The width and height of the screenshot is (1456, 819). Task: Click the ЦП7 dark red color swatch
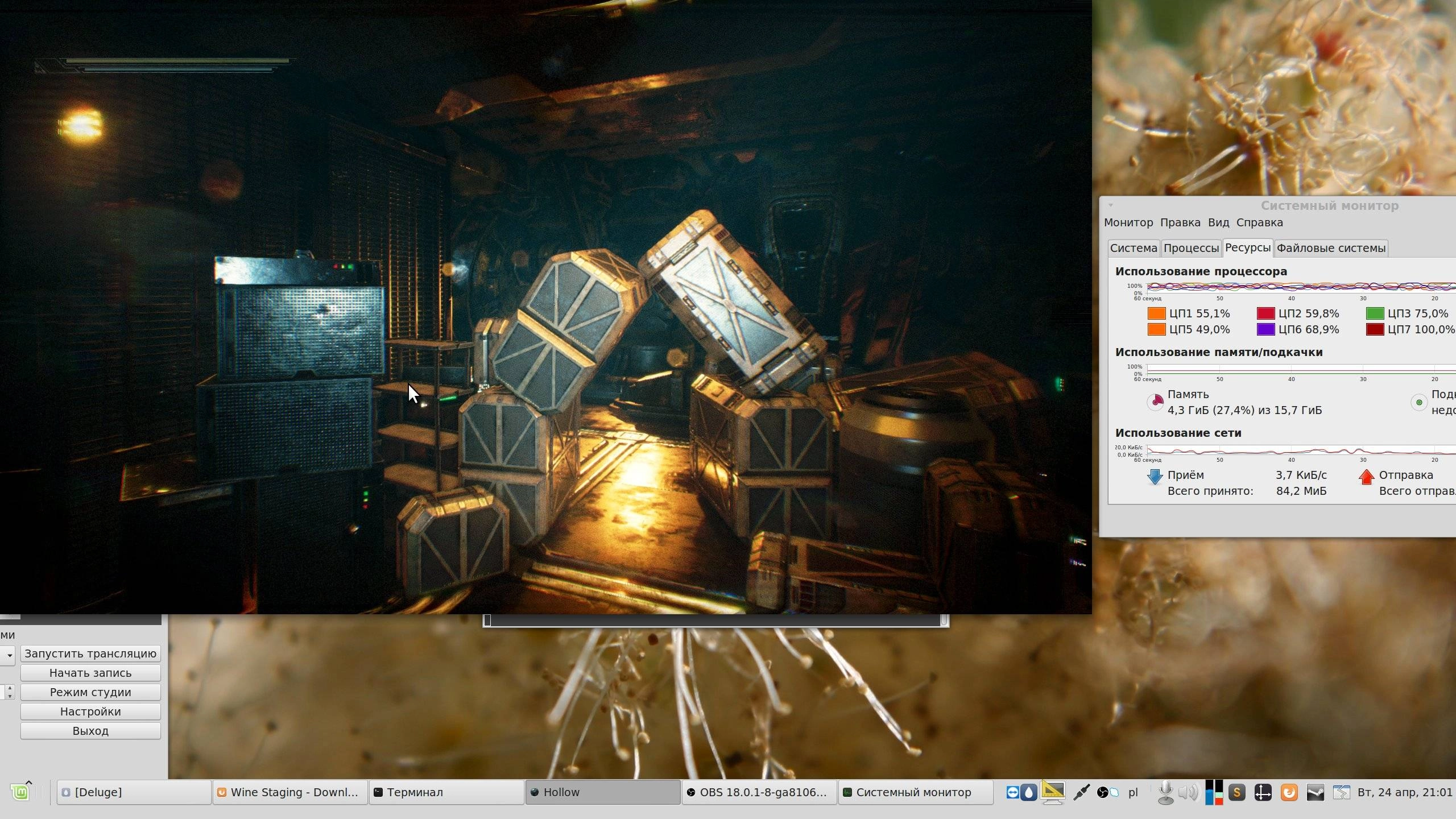(x=1375, y=329)
